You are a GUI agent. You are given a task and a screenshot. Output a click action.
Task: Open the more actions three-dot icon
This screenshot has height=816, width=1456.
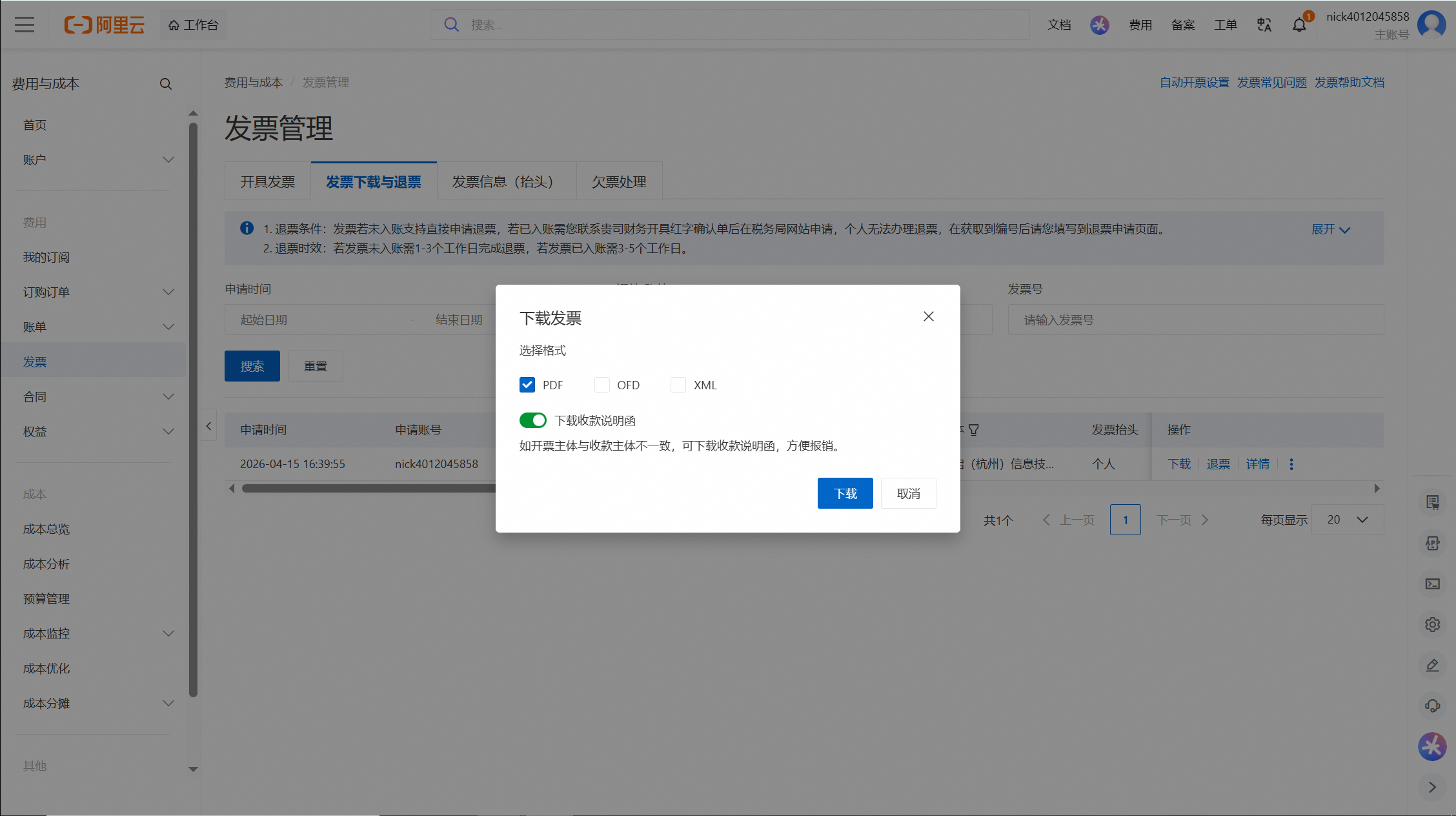pyautogui.click(x=1291, y=464)
